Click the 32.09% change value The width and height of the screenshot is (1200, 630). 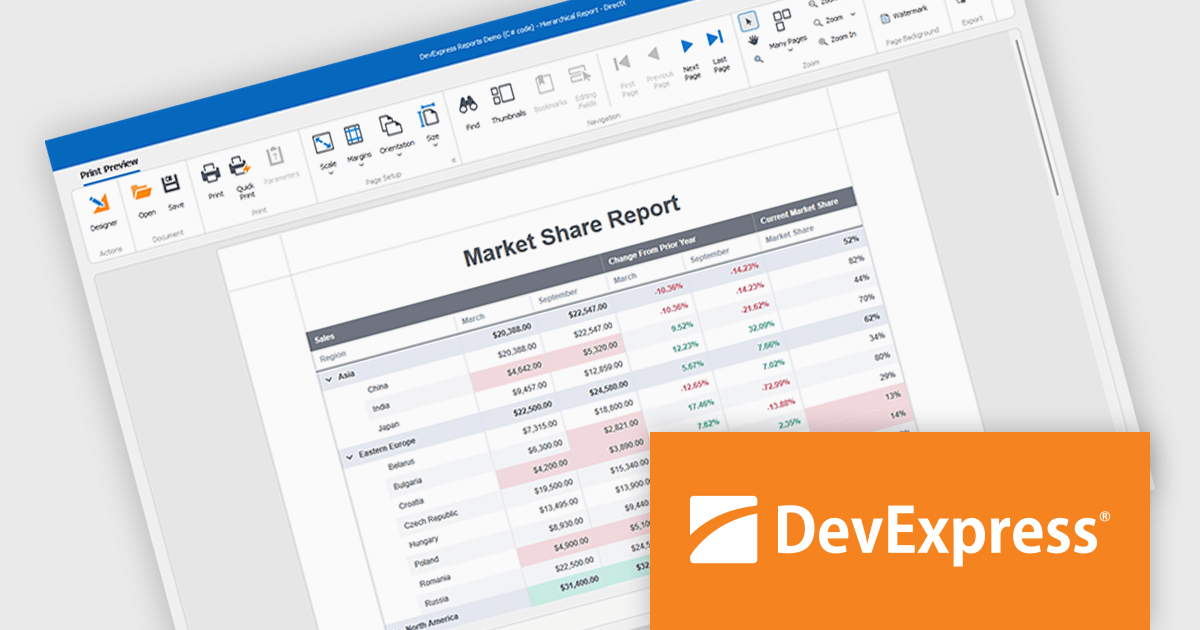pyautogui.click(x=760, y=326)
